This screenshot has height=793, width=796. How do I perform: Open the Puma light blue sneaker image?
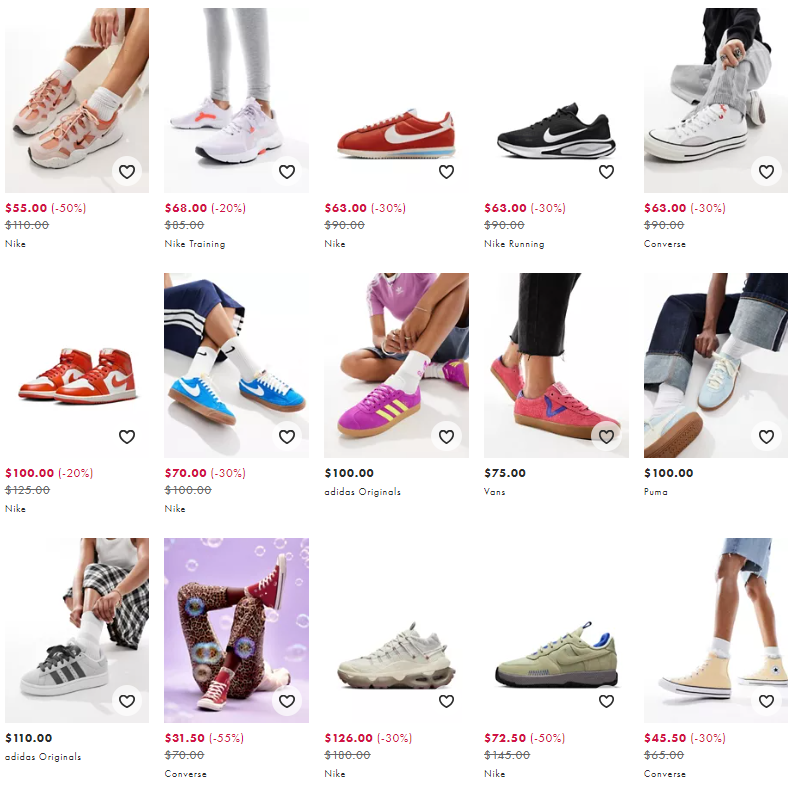click(716, 365)
